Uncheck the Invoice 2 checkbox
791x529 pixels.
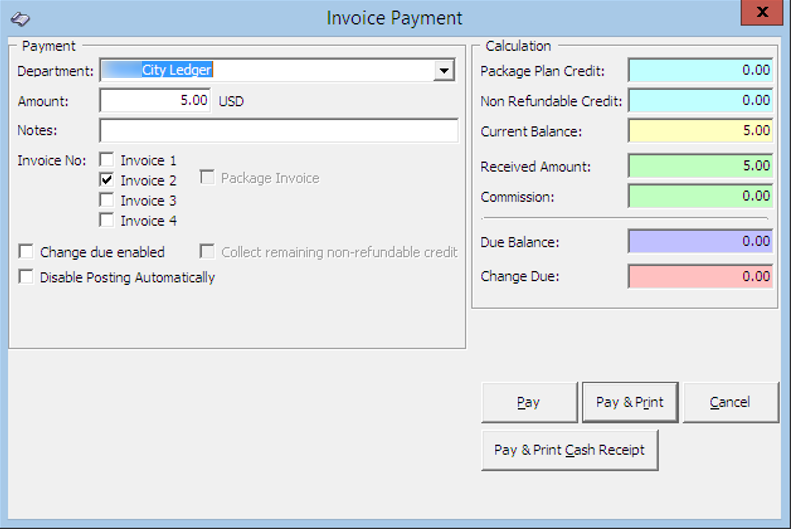(107, 180)
